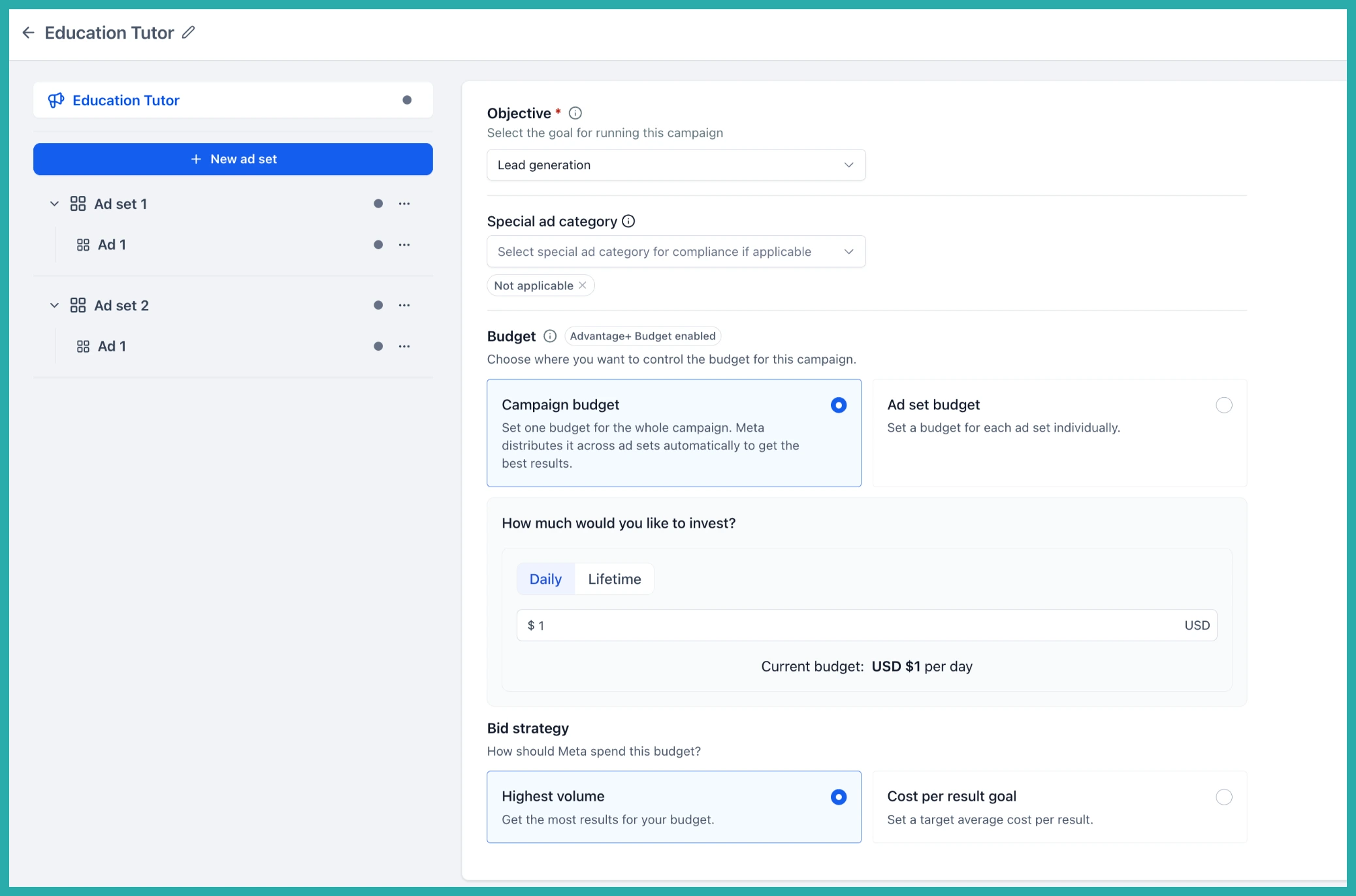Edit campaign name with pencil icon

click(x=188, y=33)
